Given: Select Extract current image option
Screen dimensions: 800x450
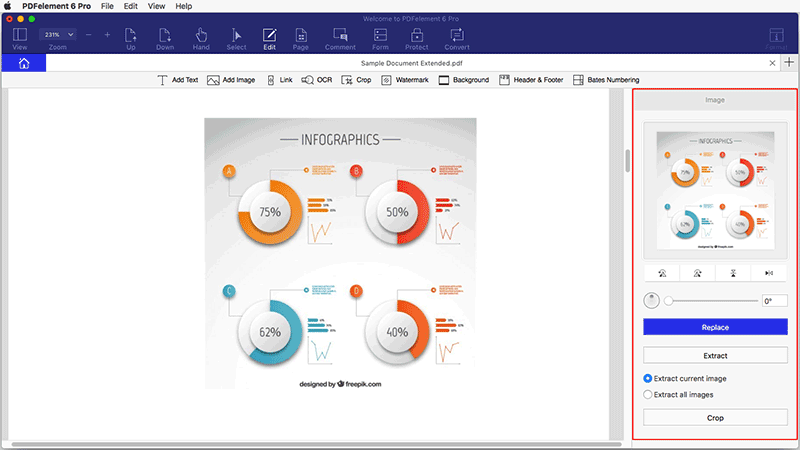Looking at the screenshot, I should click(x=685, y=379).
